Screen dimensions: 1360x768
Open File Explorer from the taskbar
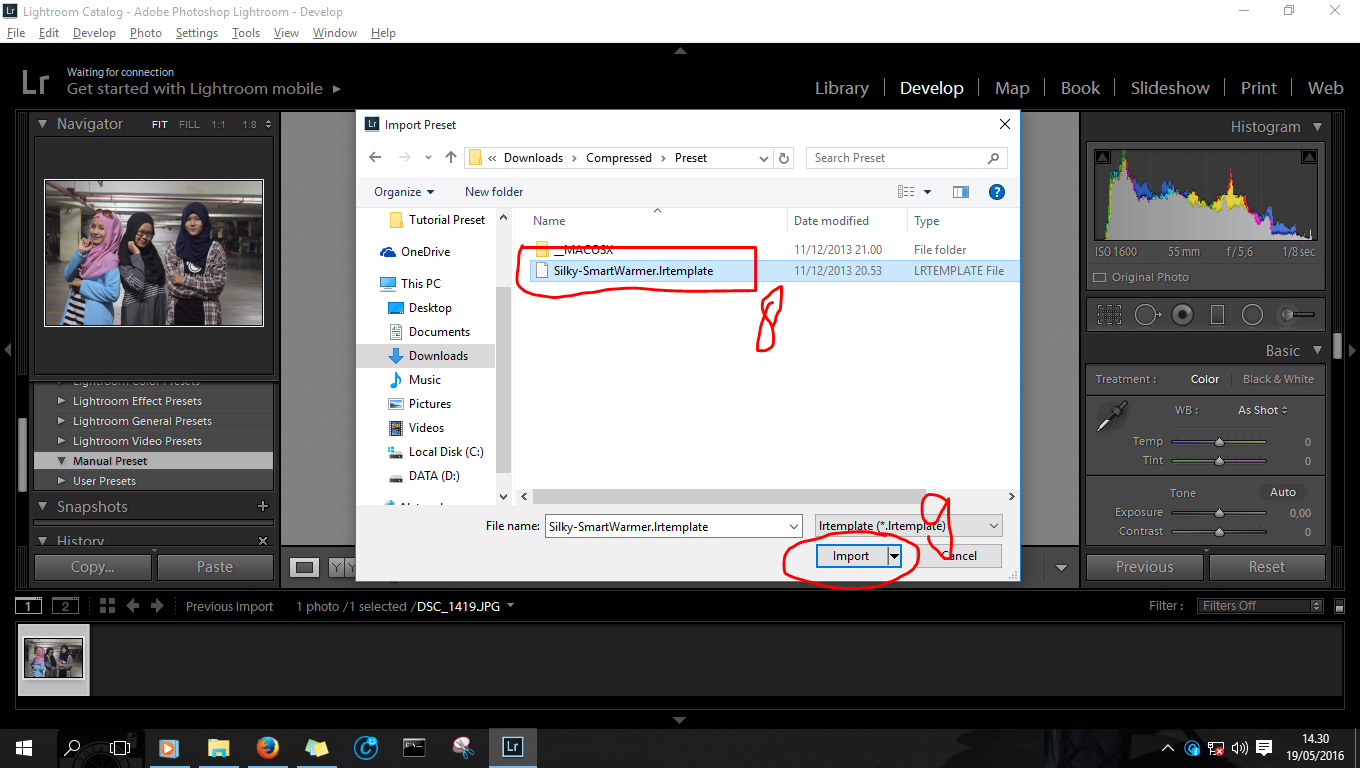(218, 747)
